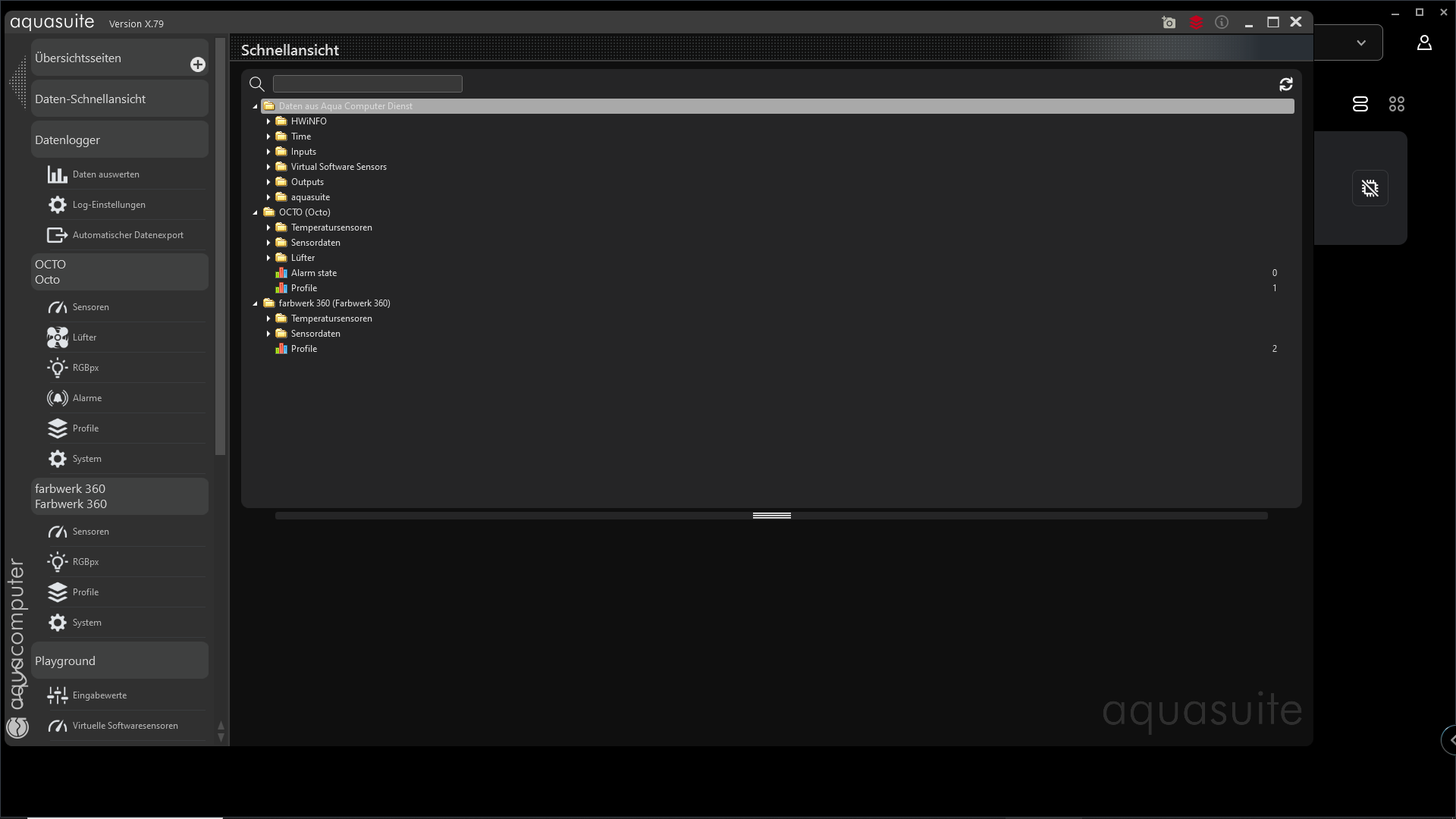Click the screenshot camera icon in title bar
Viewport: 1456px width, 819px height.
tap(1169, 23)
